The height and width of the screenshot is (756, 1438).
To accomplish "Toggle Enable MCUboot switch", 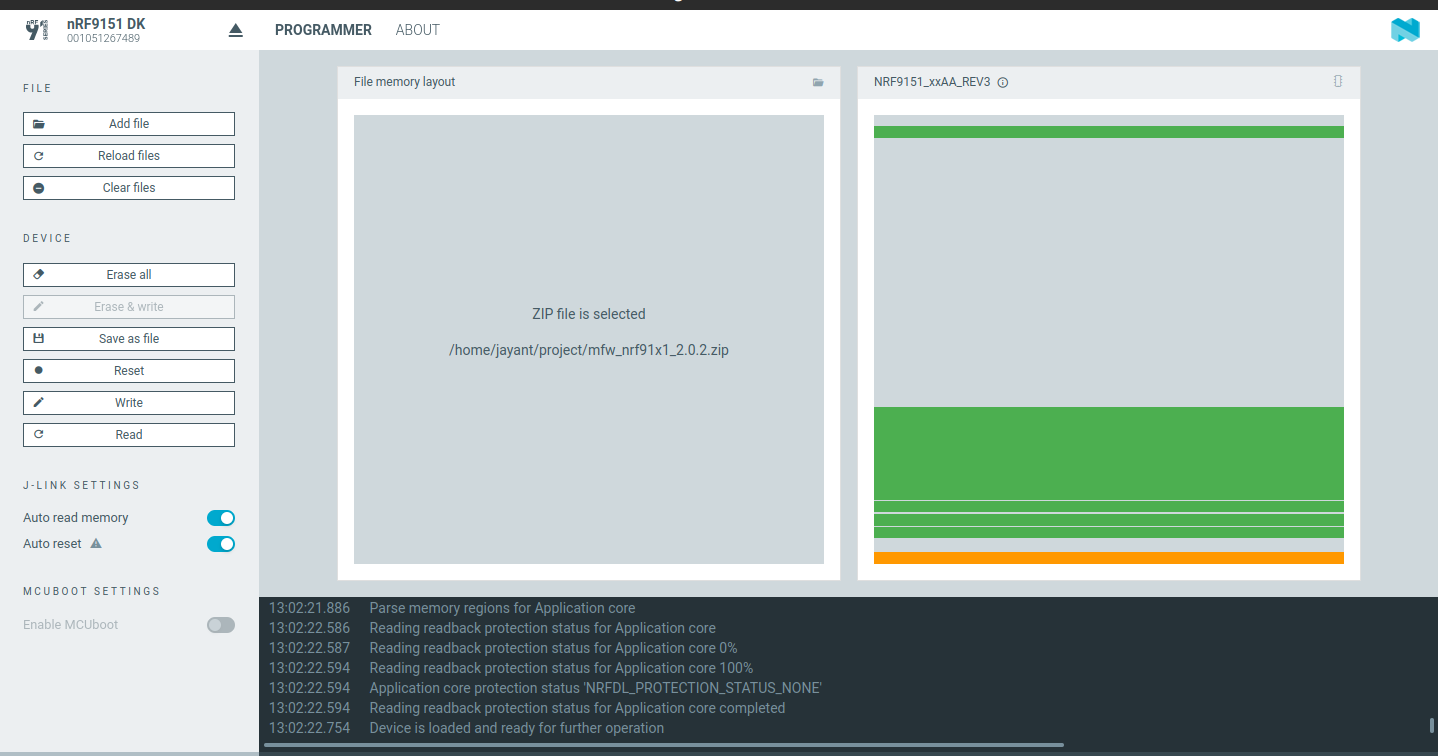I will [221, 625].
